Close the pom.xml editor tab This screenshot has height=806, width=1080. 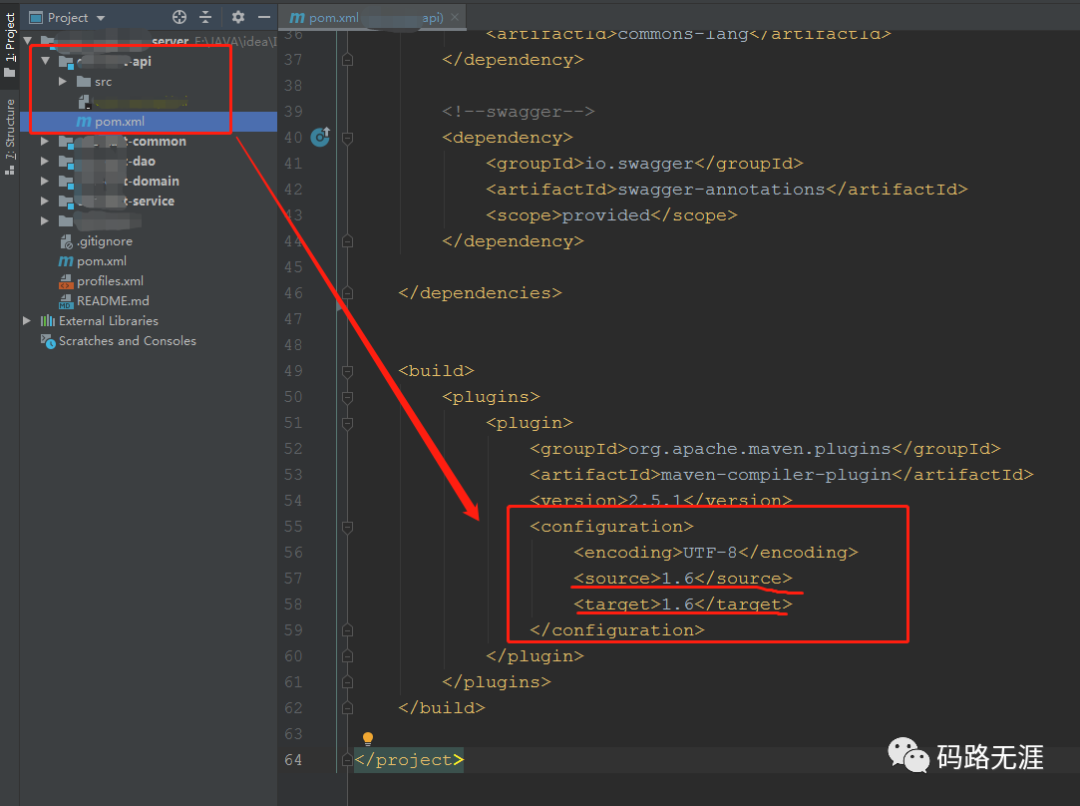pos(455,17)
